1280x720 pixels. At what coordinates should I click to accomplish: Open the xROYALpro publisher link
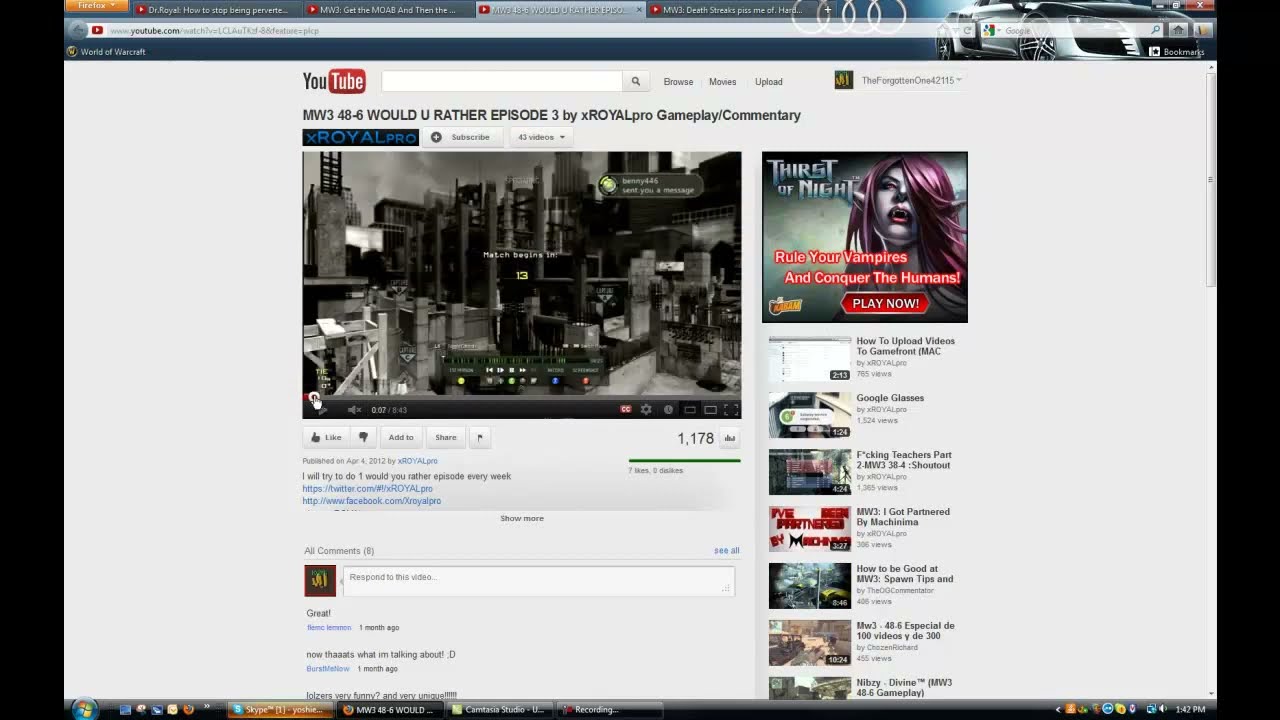418,461
